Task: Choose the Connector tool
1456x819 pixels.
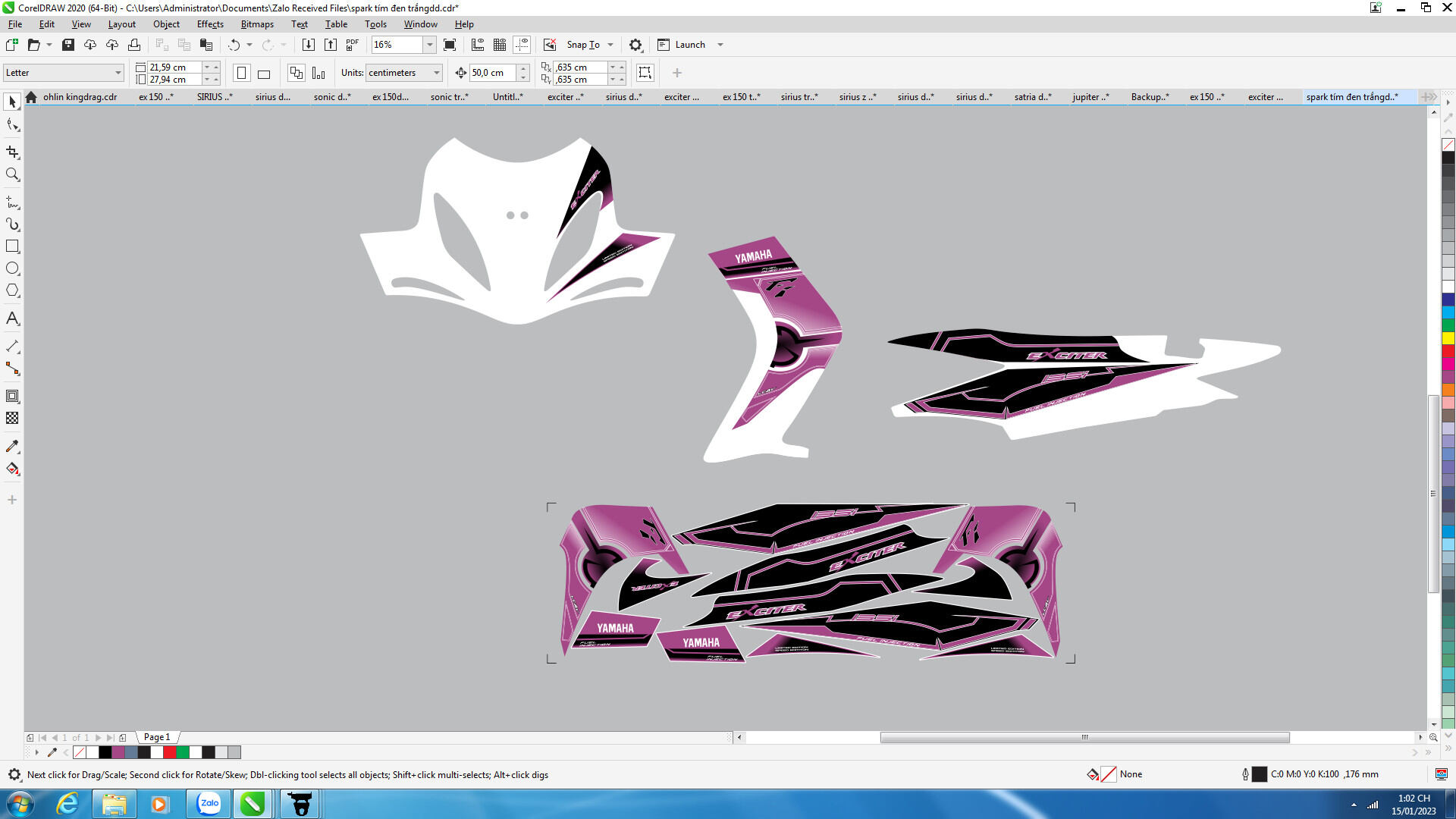Action: 12,369
